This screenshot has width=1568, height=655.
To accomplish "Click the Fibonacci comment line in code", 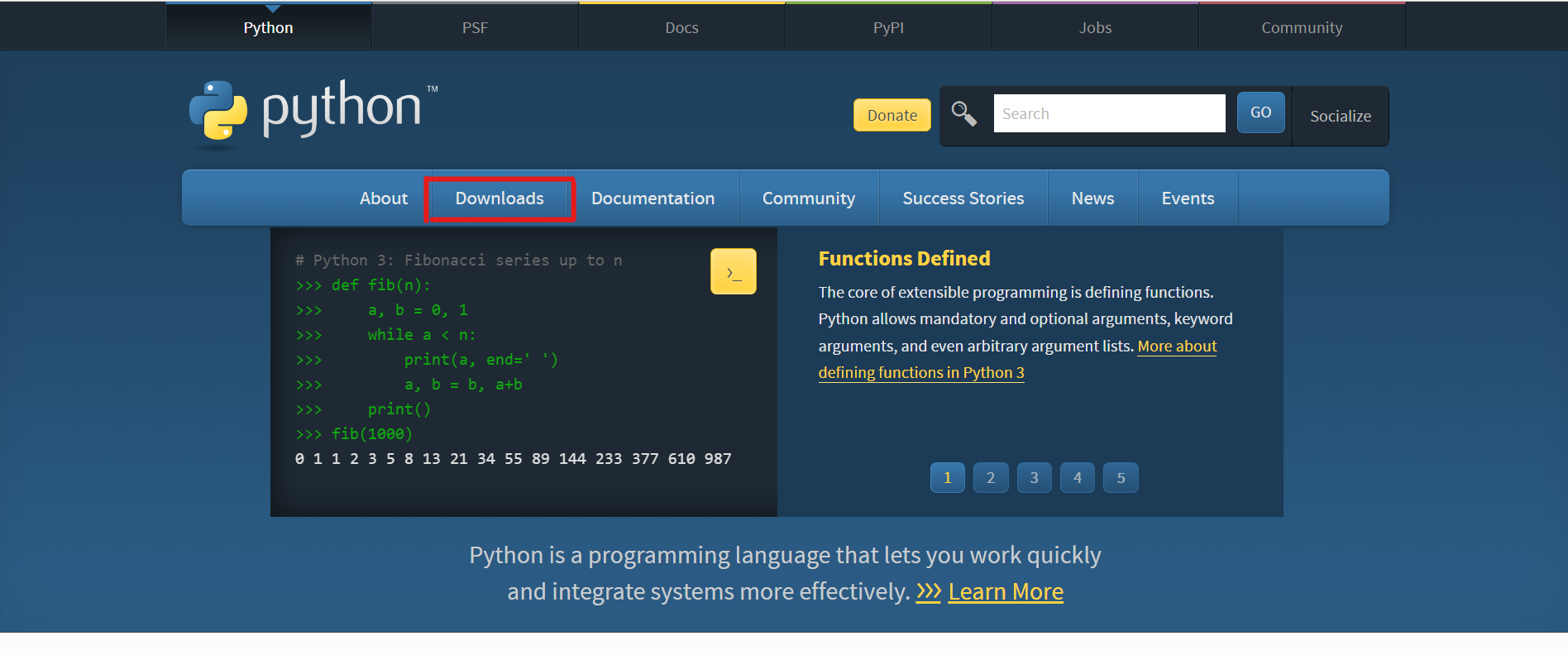I will click(x=459, y=260).
